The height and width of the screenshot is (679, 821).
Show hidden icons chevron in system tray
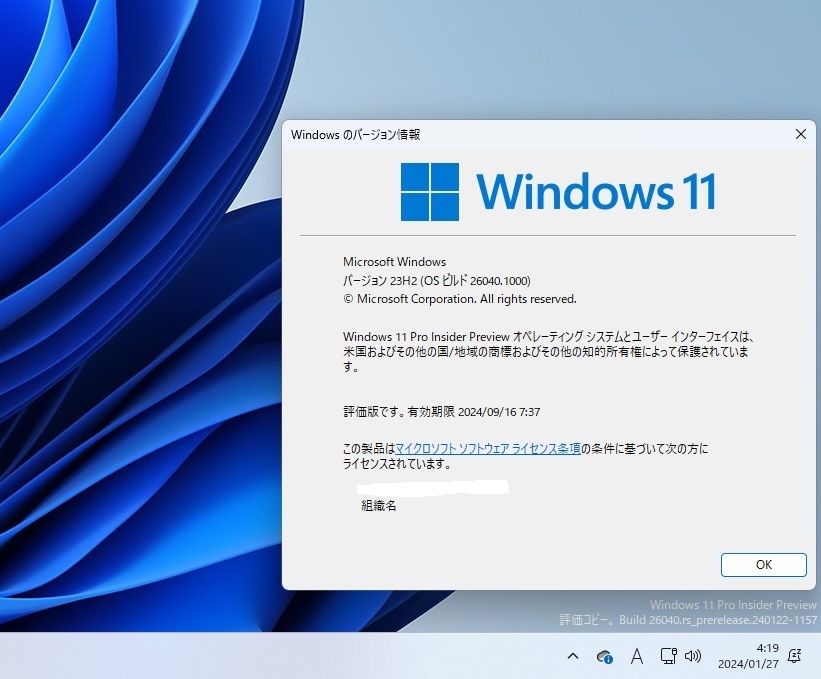coord(573,655)
